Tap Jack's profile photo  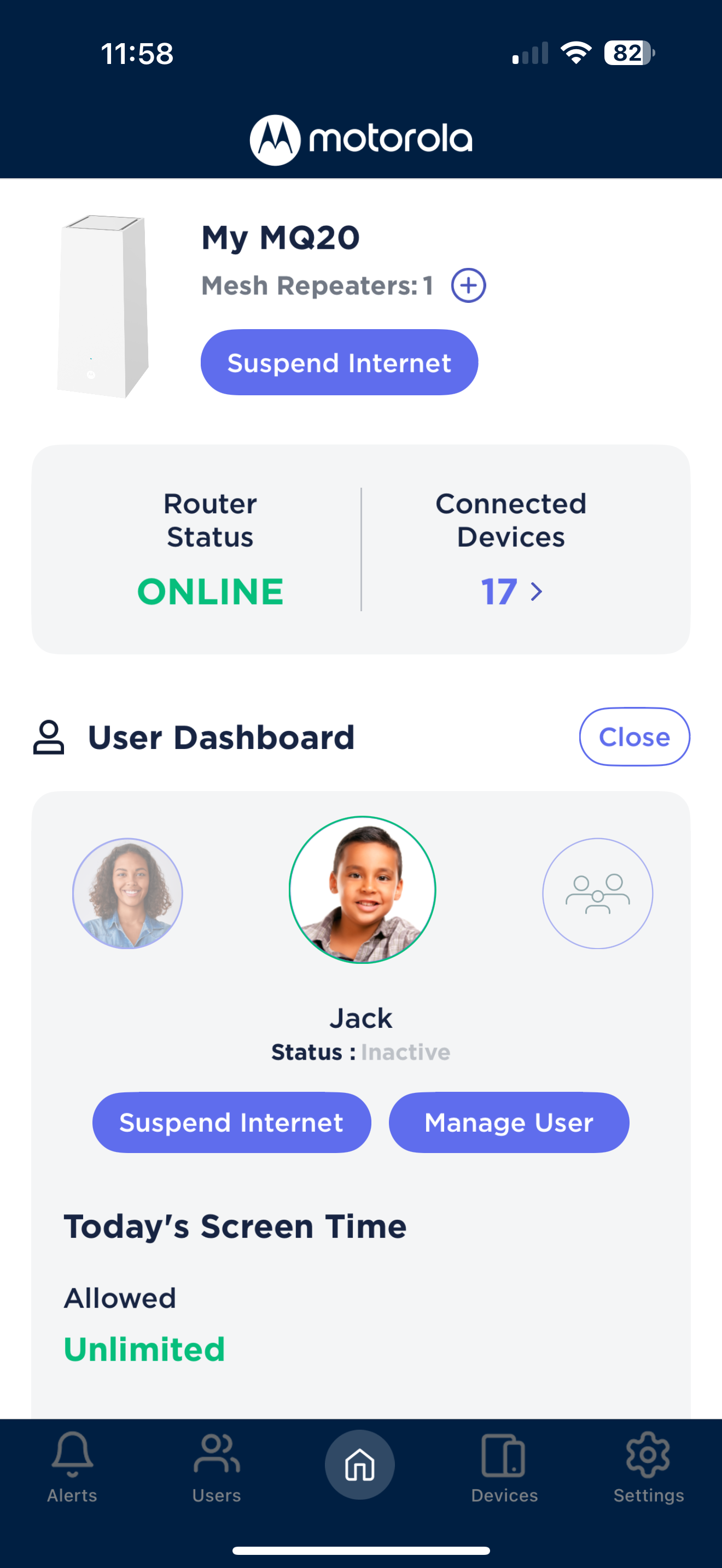(x=362, y=890)
